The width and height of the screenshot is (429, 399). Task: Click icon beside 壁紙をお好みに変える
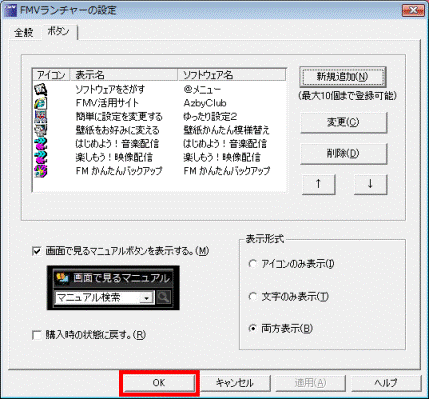click(41, 130)
